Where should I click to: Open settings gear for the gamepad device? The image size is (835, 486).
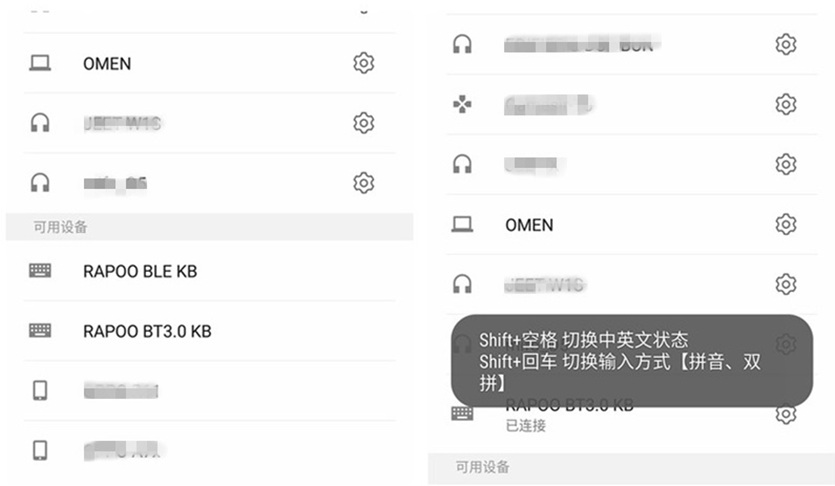pos(786,104)
